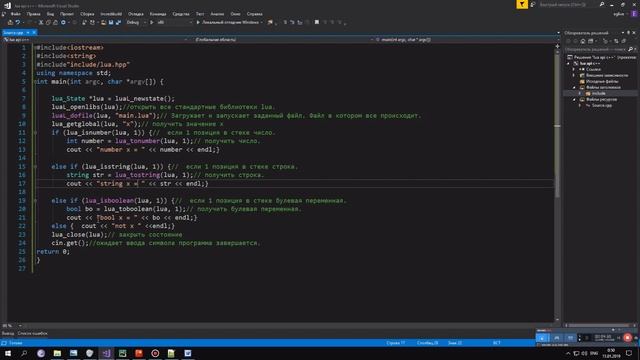640x360 pixels.
Task: Open the Справка menu
Action: point(255,14)
